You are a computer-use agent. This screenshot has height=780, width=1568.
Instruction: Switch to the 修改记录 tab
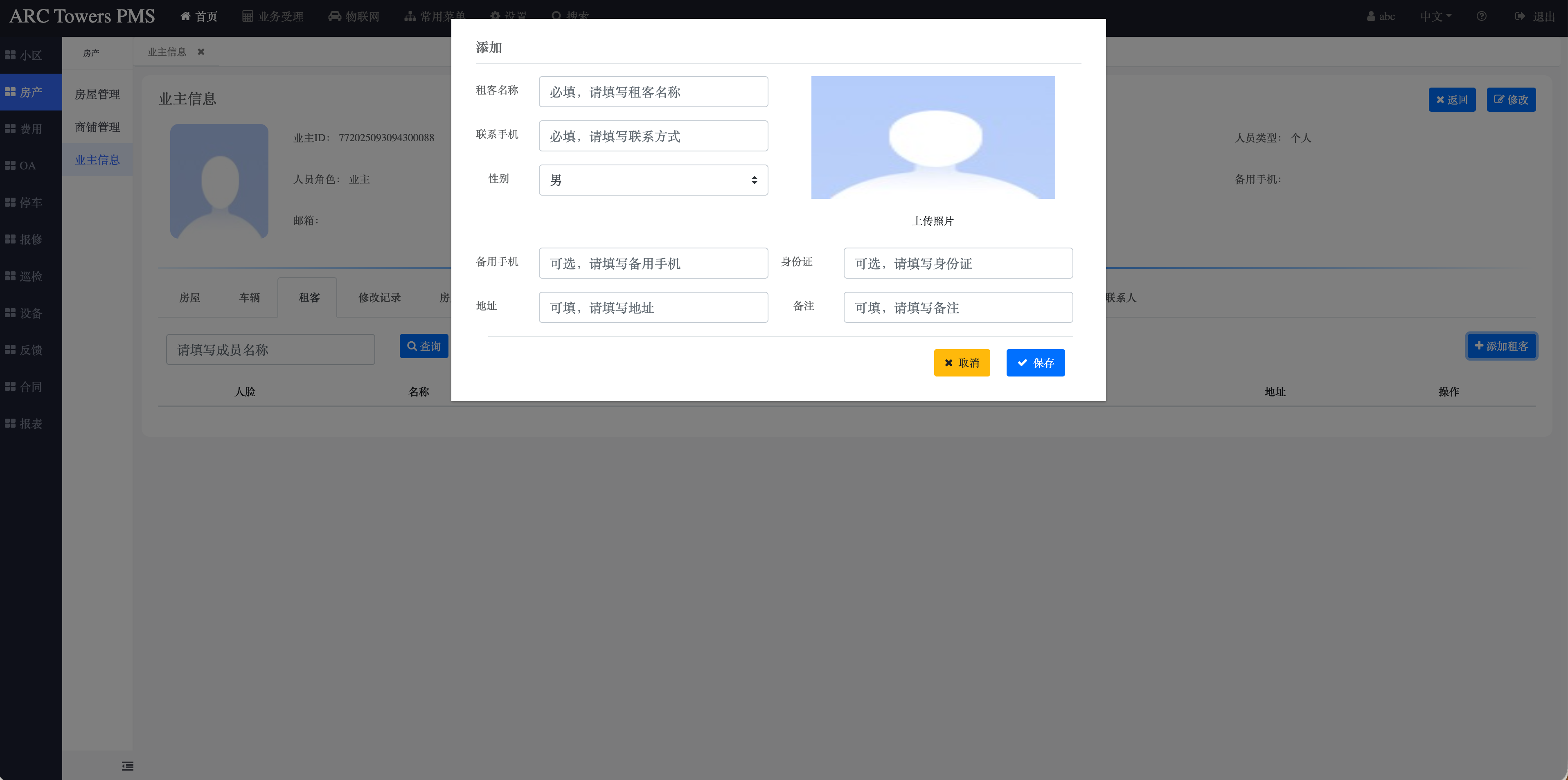(x=379, y=298)
